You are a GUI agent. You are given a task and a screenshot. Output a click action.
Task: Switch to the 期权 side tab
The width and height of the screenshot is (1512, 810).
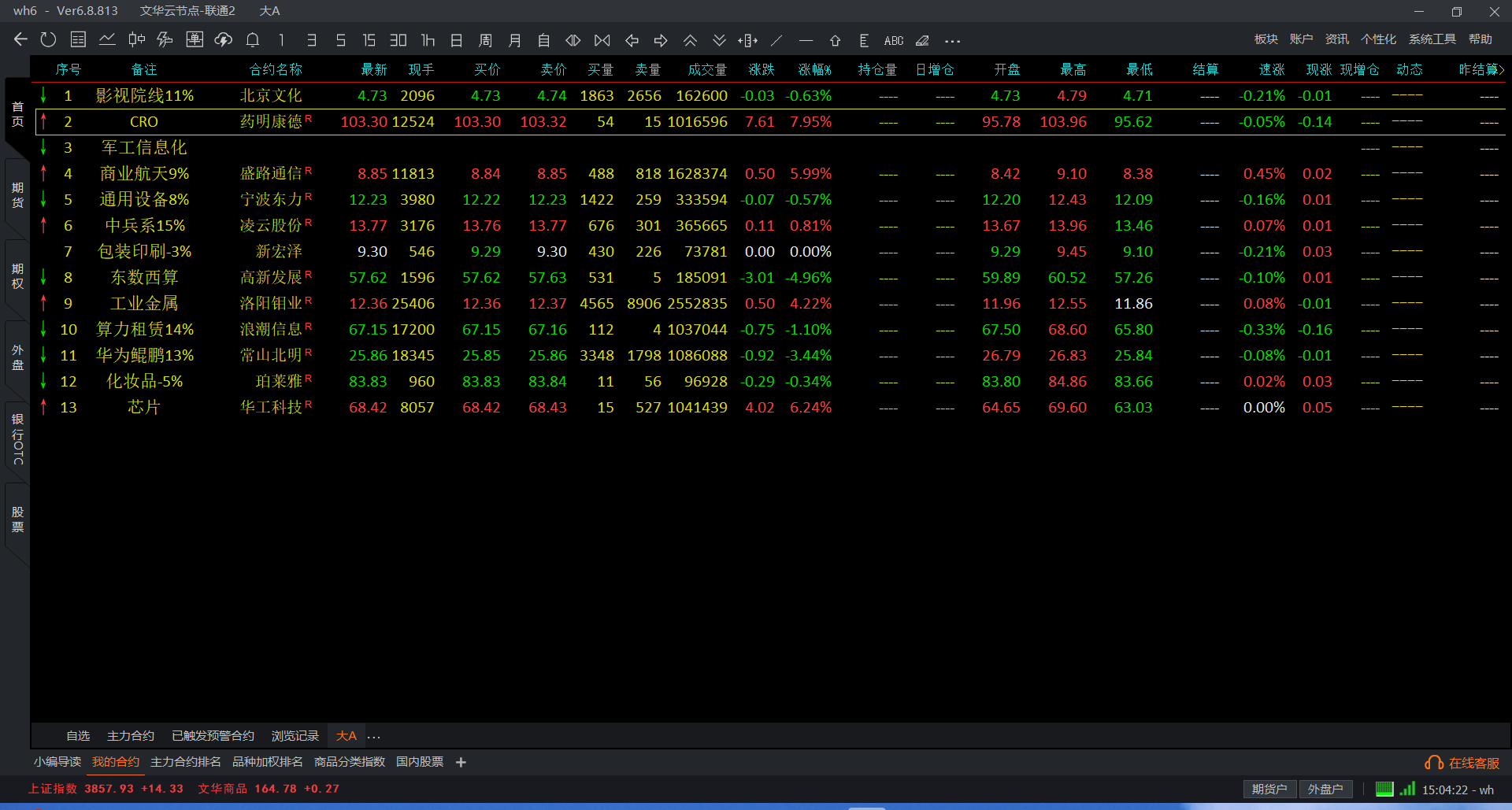click(x=17, y=276)
